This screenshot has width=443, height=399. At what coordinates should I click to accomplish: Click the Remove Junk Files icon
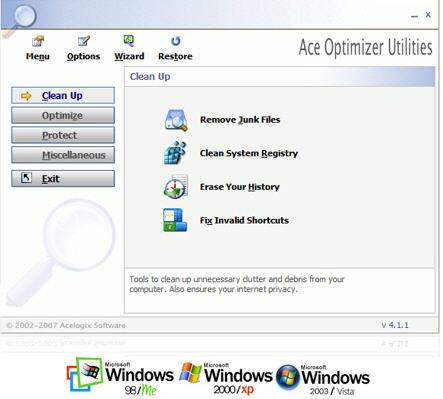pyautogui.click(x=176, y=120)
